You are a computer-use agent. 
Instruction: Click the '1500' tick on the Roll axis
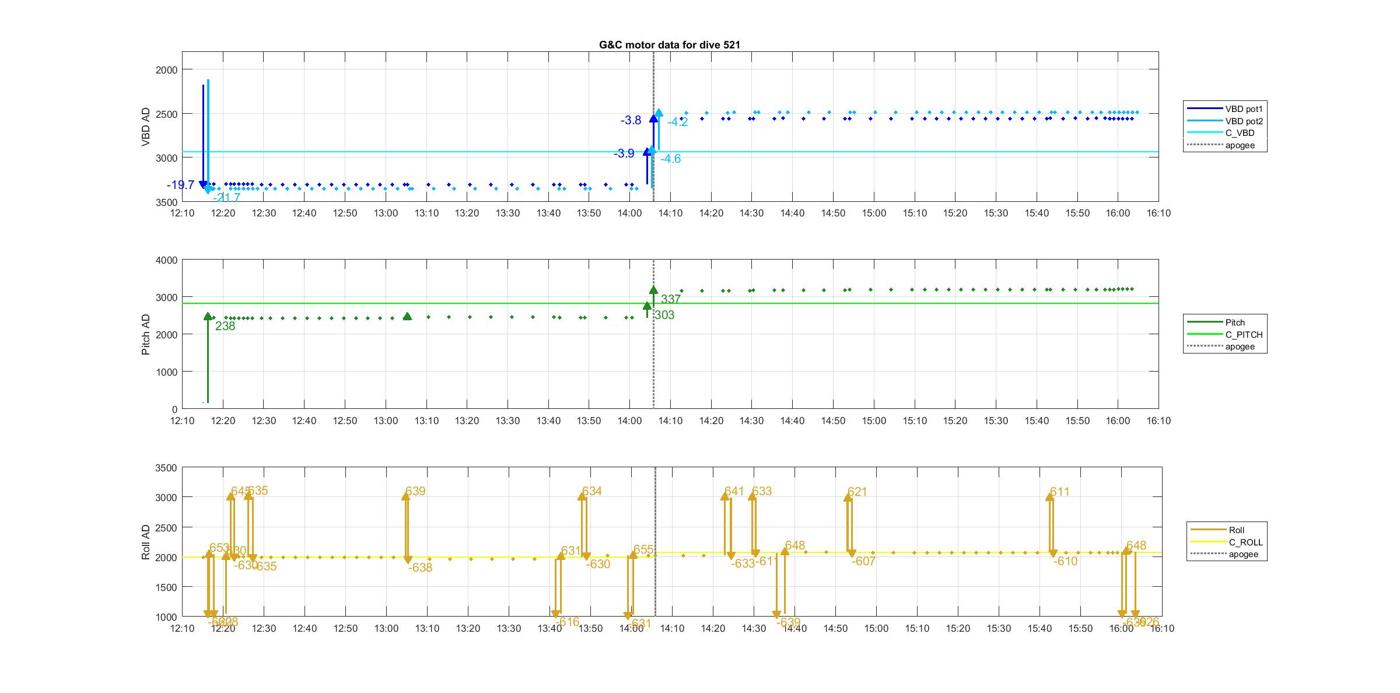click(x=166, y=588)
